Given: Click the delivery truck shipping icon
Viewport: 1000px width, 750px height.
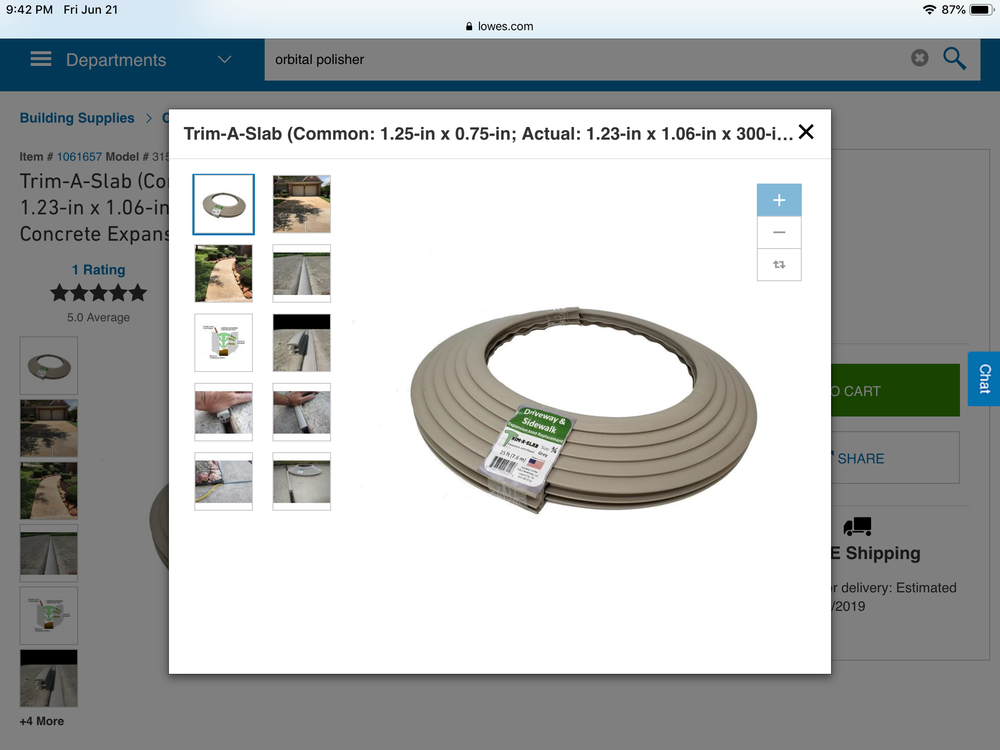Looking at the screenshot, I should click(857, 526).
